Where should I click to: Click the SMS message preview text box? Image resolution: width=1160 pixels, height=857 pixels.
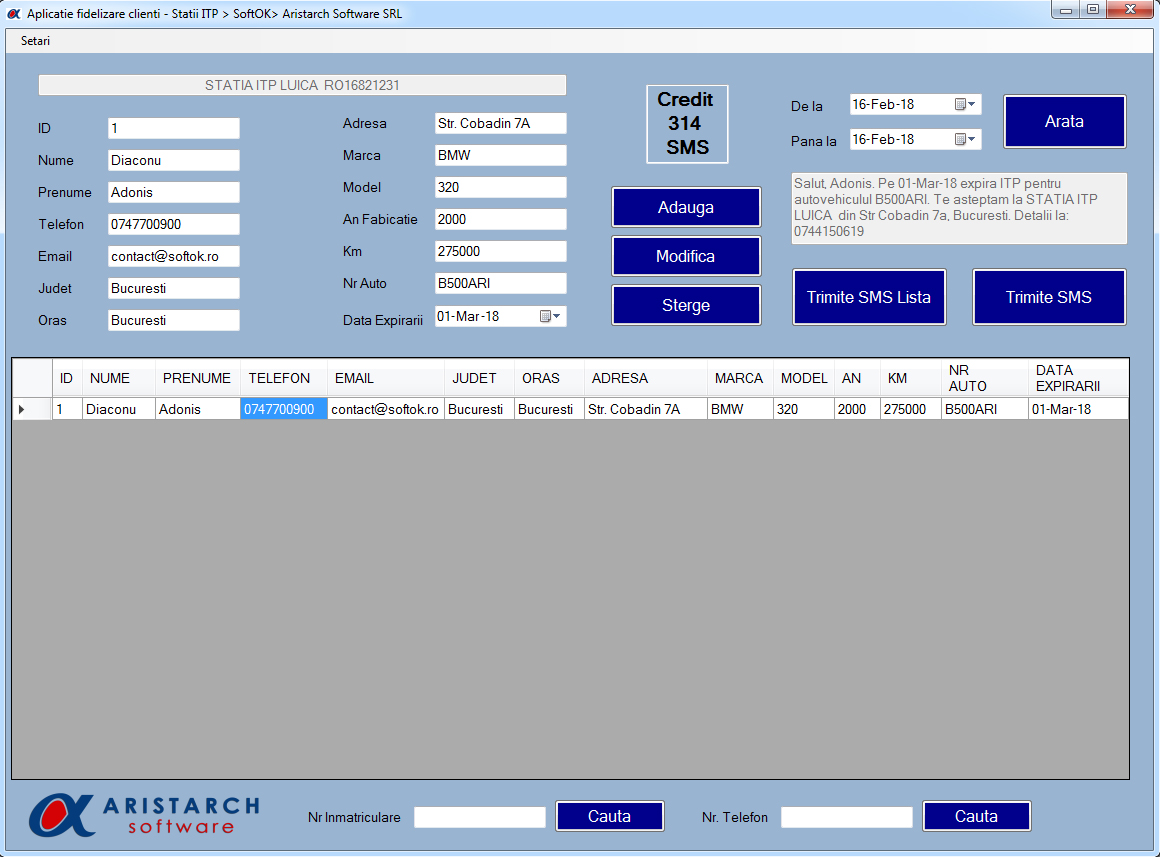pos(959,208)
